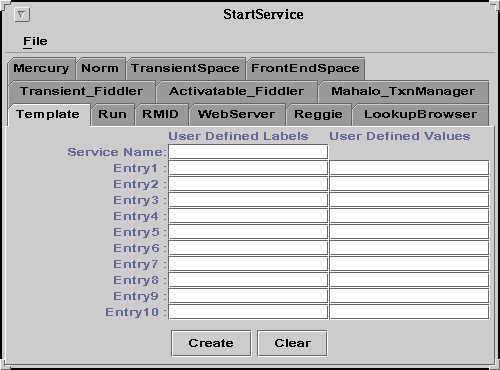The image size is (500, 370).
Task: Focus the Entry4 value field
Action: click(x=409, y=216)
